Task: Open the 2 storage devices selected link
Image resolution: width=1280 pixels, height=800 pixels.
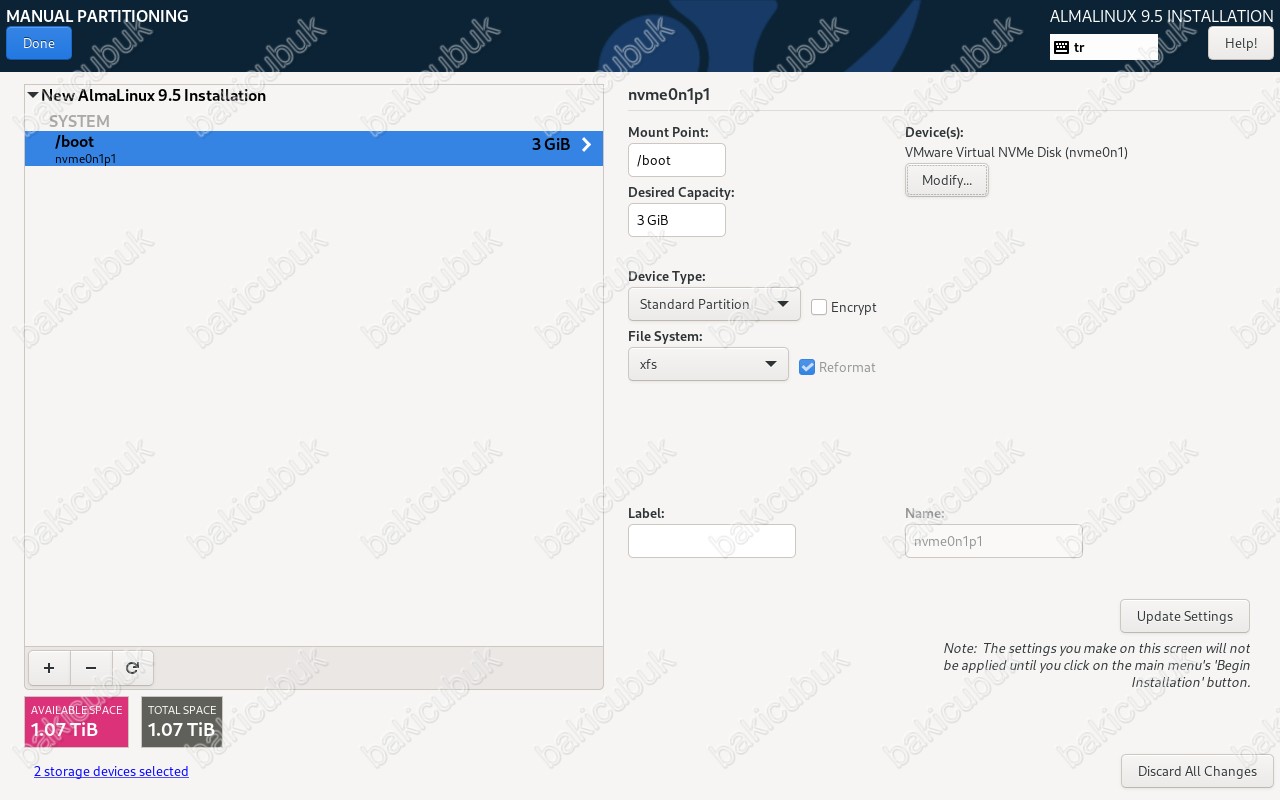Action: tap(111, 771)
